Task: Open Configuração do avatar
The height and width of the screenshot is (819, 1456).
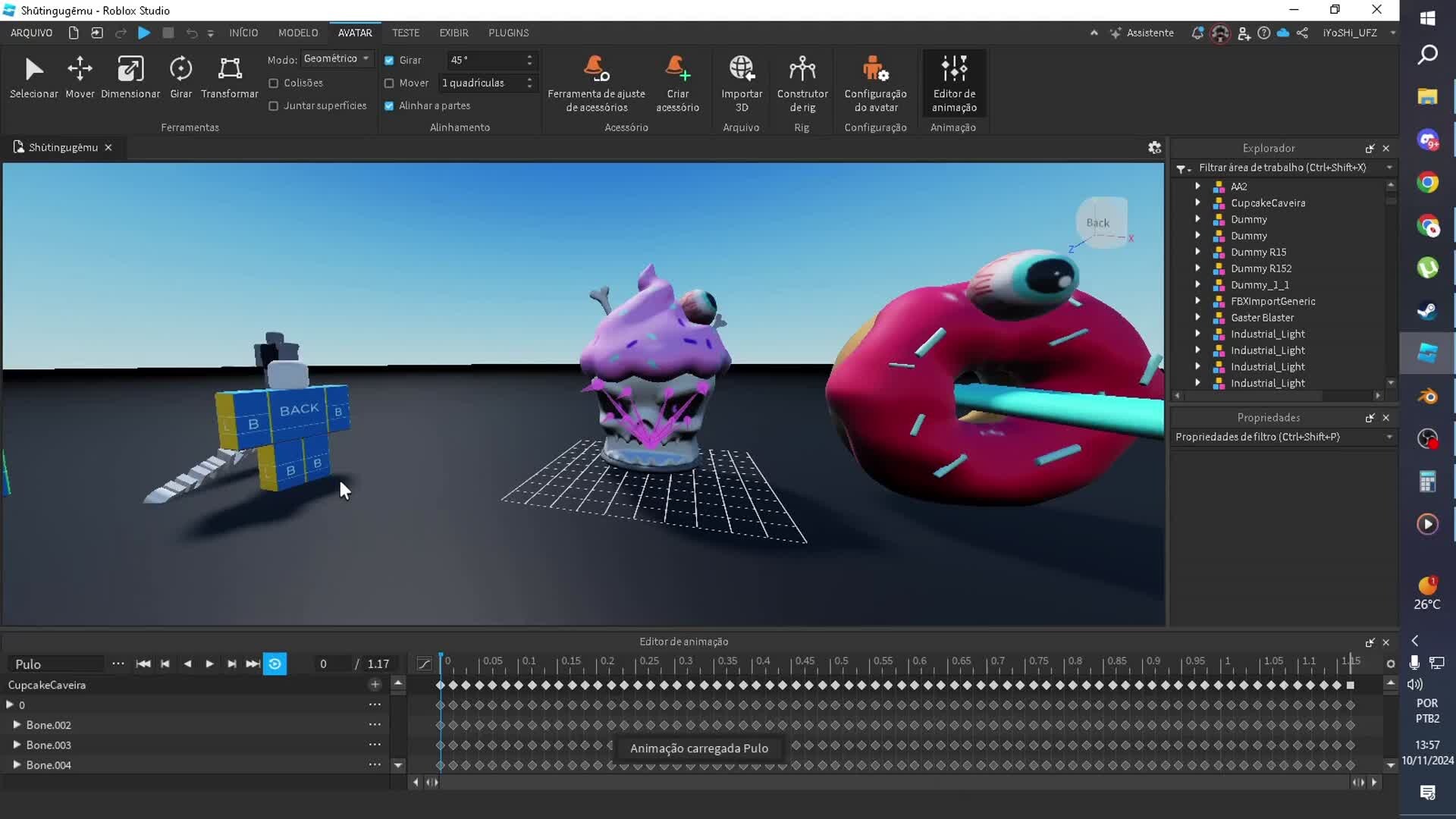Action: (875, 82)
